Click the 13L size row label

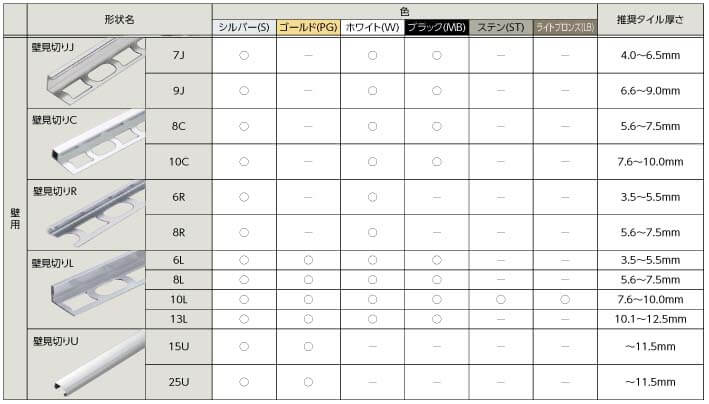(178, 319)
